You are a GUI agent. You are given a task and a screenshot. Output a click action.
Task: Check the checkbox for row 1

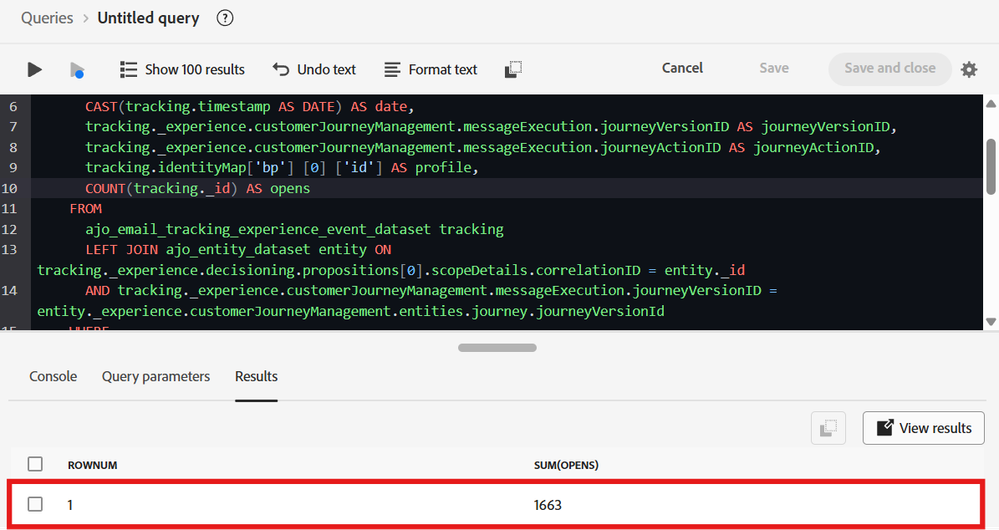click(36, 505)
